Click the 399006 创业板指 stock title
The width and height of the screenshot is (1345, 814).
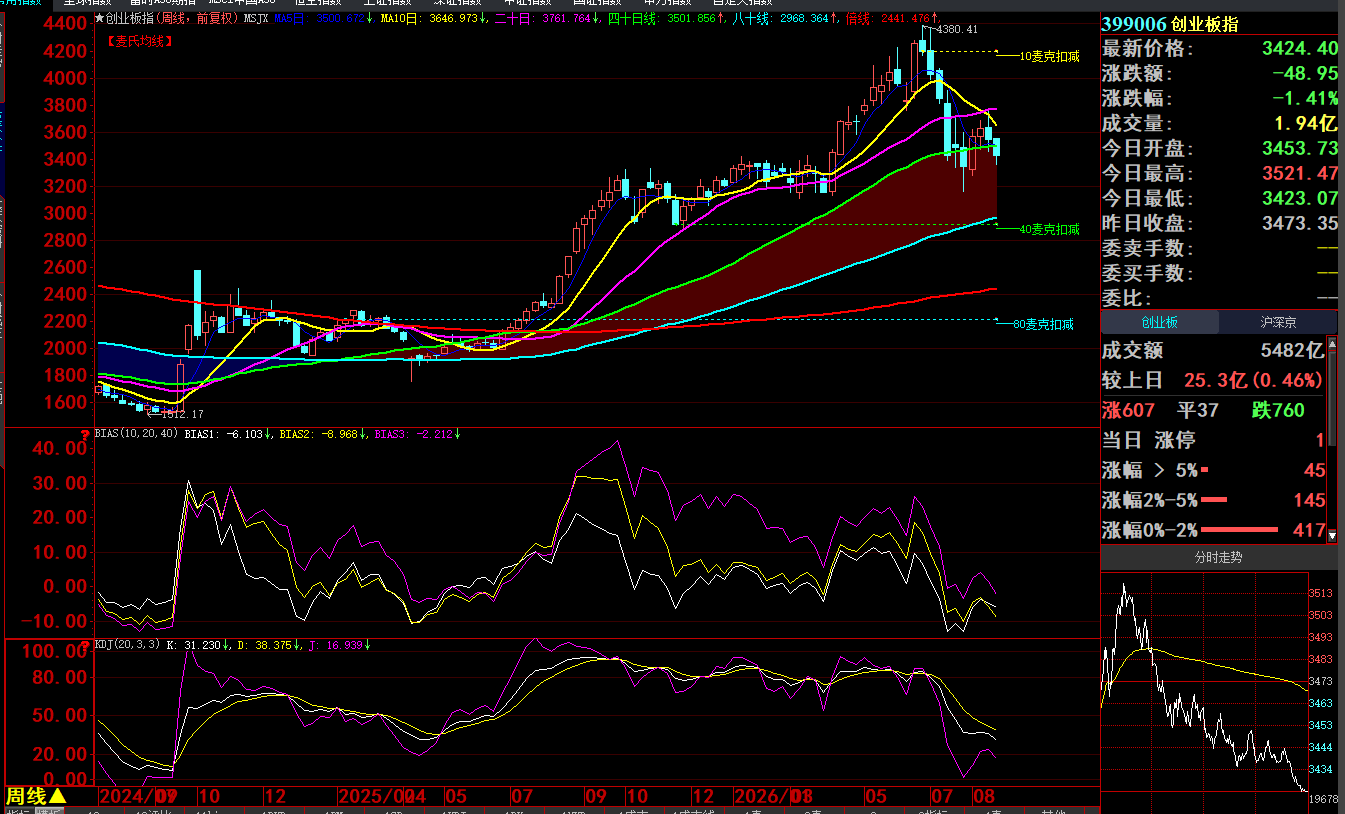1170,24
